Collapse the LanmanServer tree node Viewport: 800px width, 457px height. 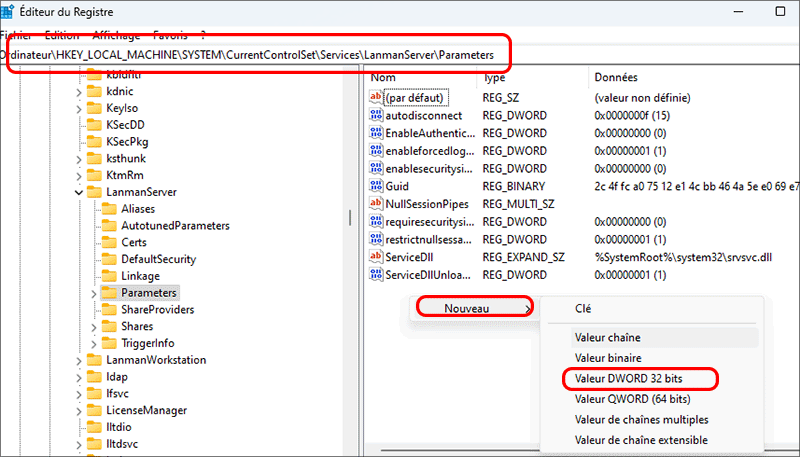(x=80, y=191)
